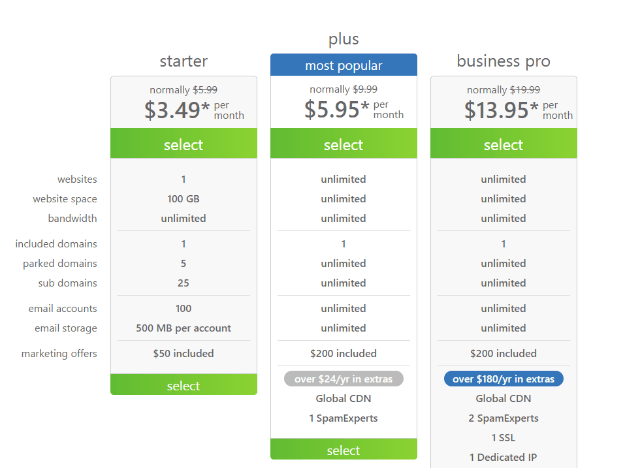640x468 pixels.
Task: Click the plus plan heading
Action: [x=344, y=40]
